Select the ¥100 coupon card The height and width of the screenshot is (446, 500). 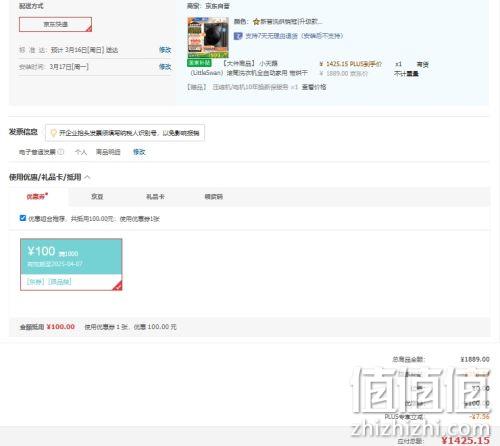71,264
